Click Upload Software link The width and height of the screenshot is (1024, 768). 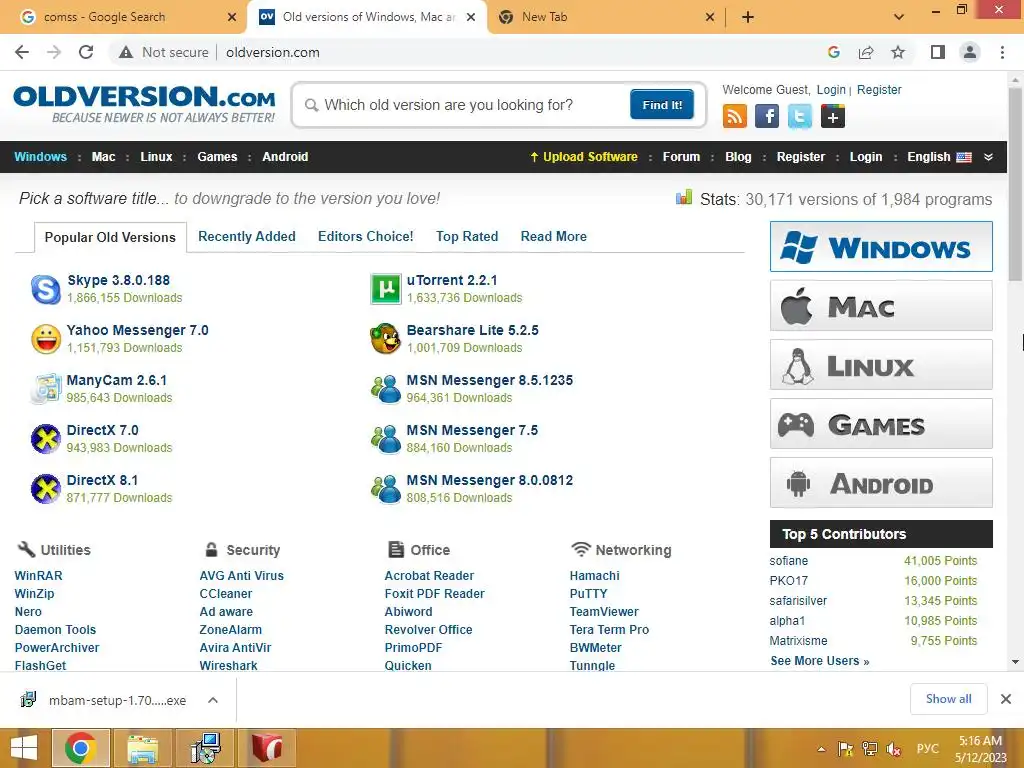point(584,157)
